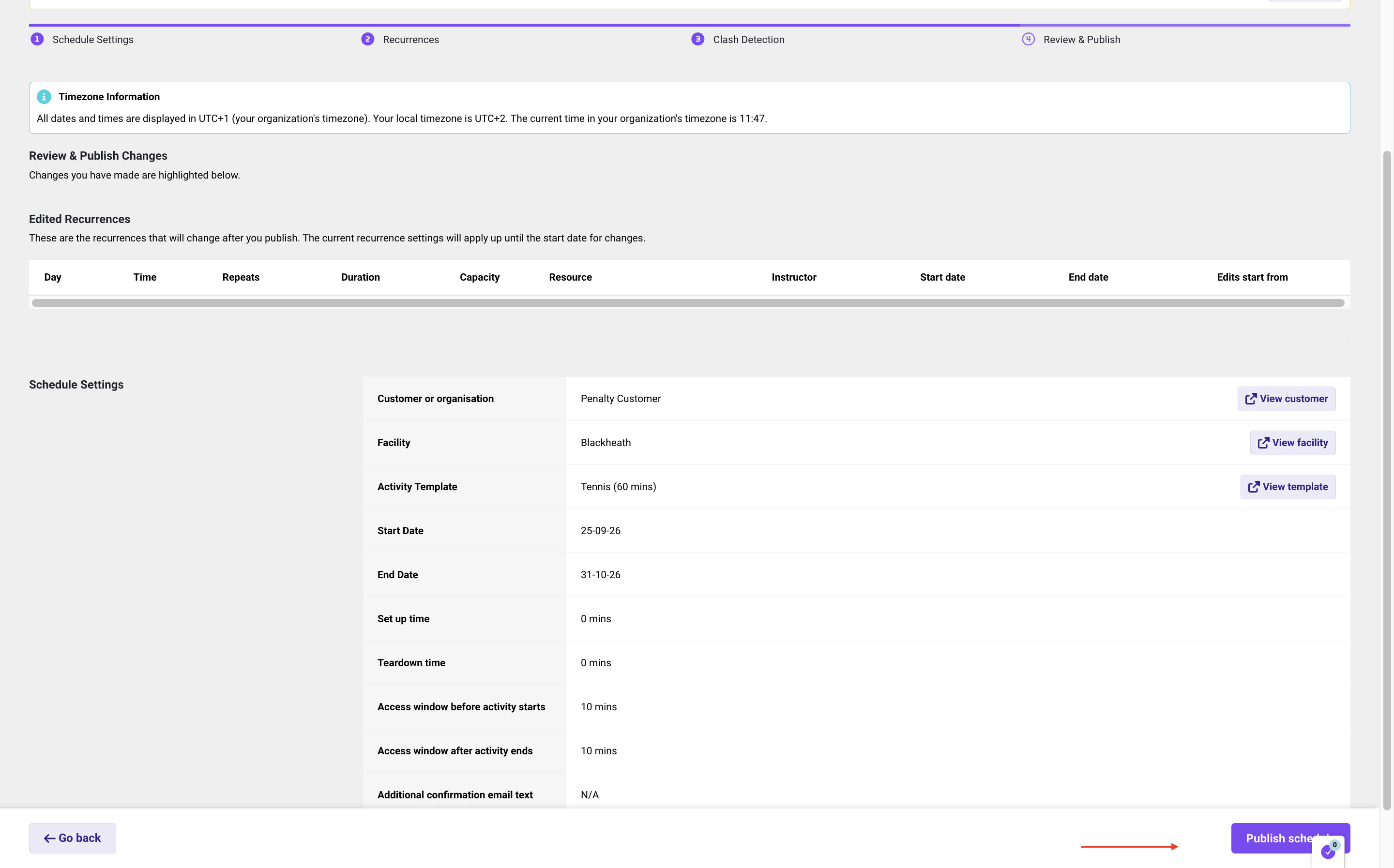Click the View facility button
Viewport: 1394px width, 868px height.
(x=1292, y=443)
